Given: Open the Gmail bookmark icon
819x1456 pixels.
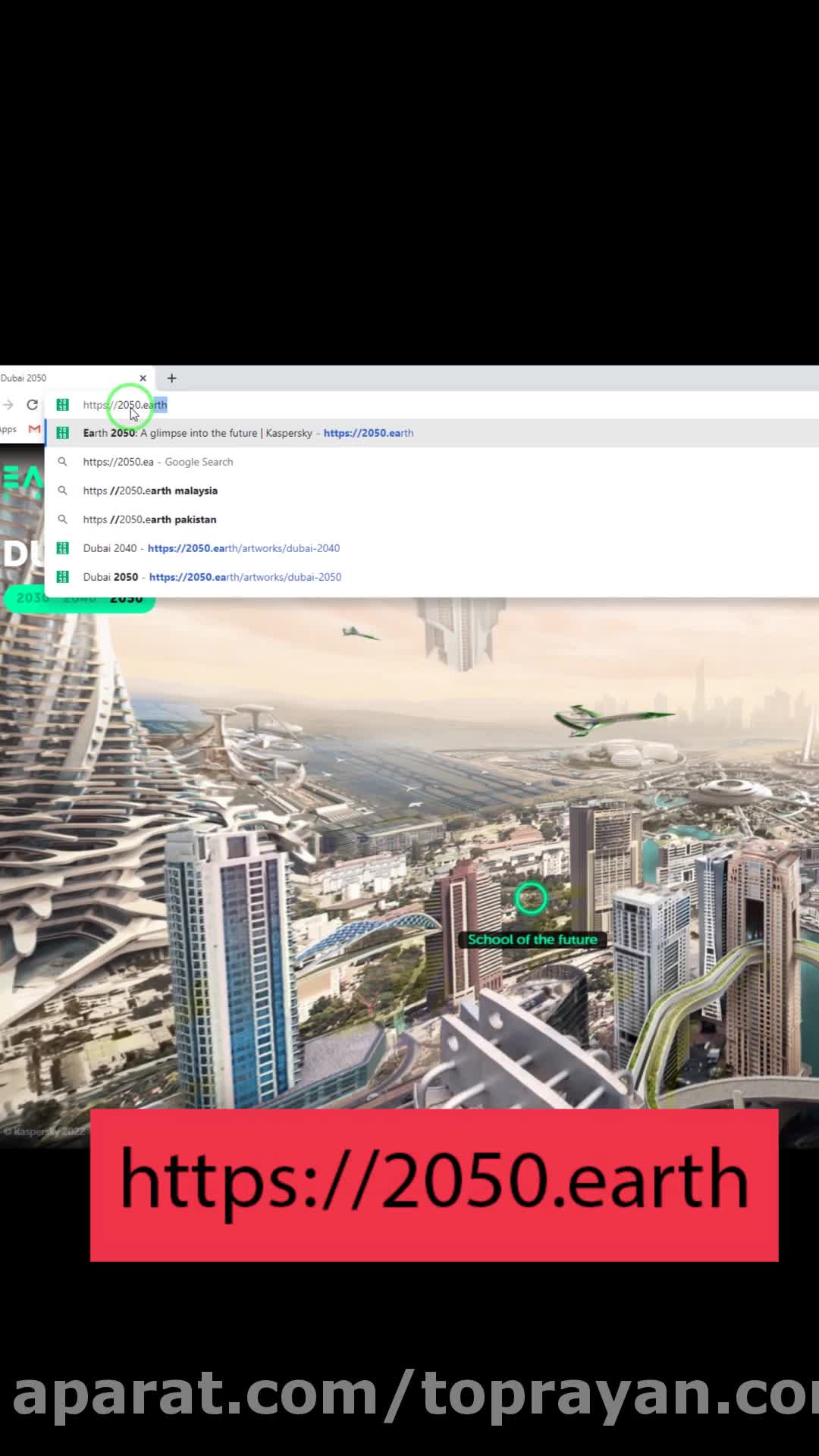Looking at the screenshot, I should point(34,429).
